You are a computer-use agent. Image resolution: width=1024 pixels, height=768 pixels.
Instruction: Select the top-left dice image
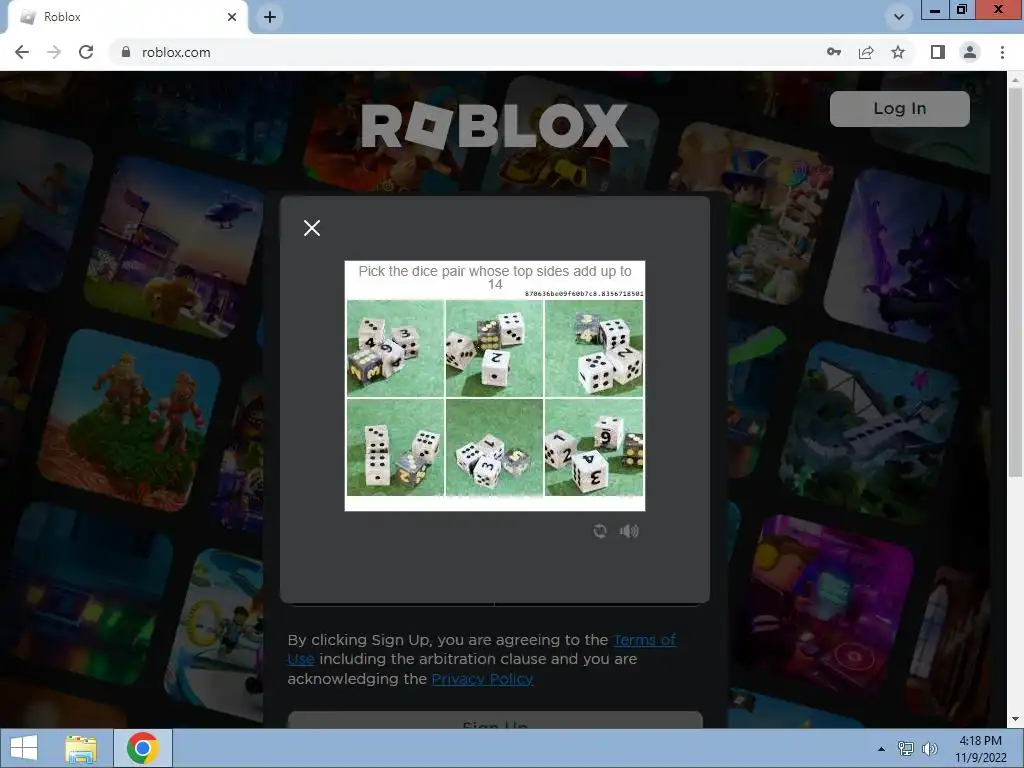pyautogui.click(x=395, y=348)
